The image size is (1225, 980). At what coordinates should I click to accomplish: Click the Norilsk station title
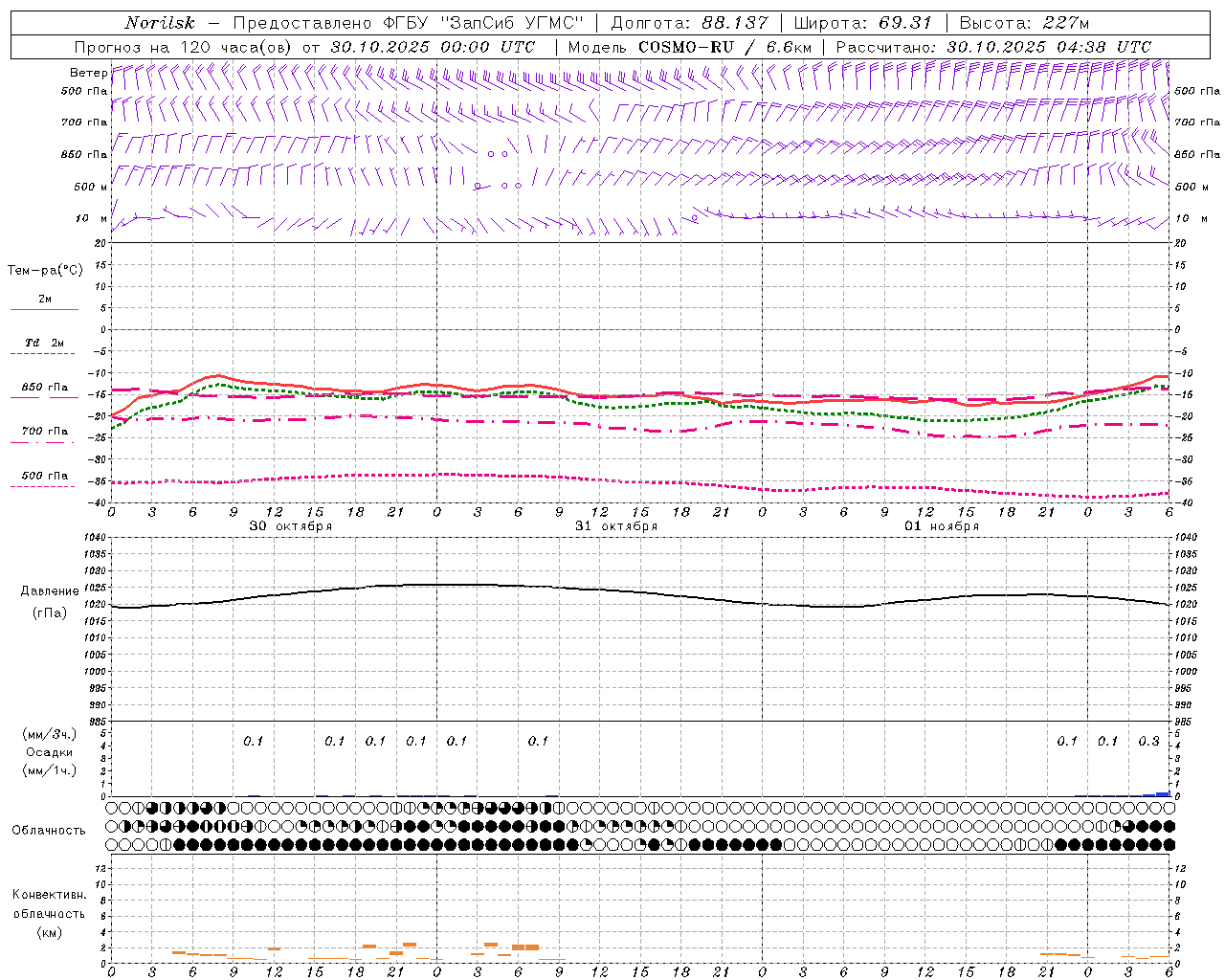(160, 23)
